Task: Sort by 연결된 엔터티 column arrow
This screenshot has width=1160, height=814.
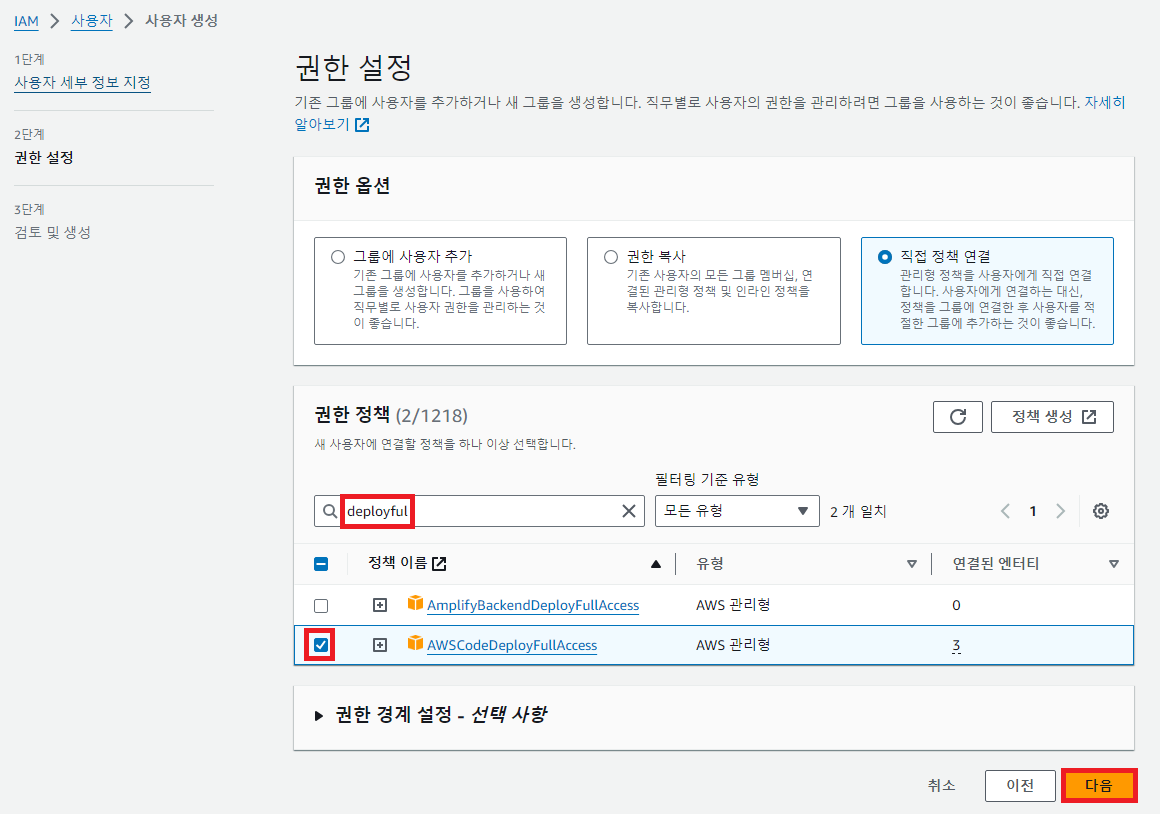Action: click(x=1113, y=564)
